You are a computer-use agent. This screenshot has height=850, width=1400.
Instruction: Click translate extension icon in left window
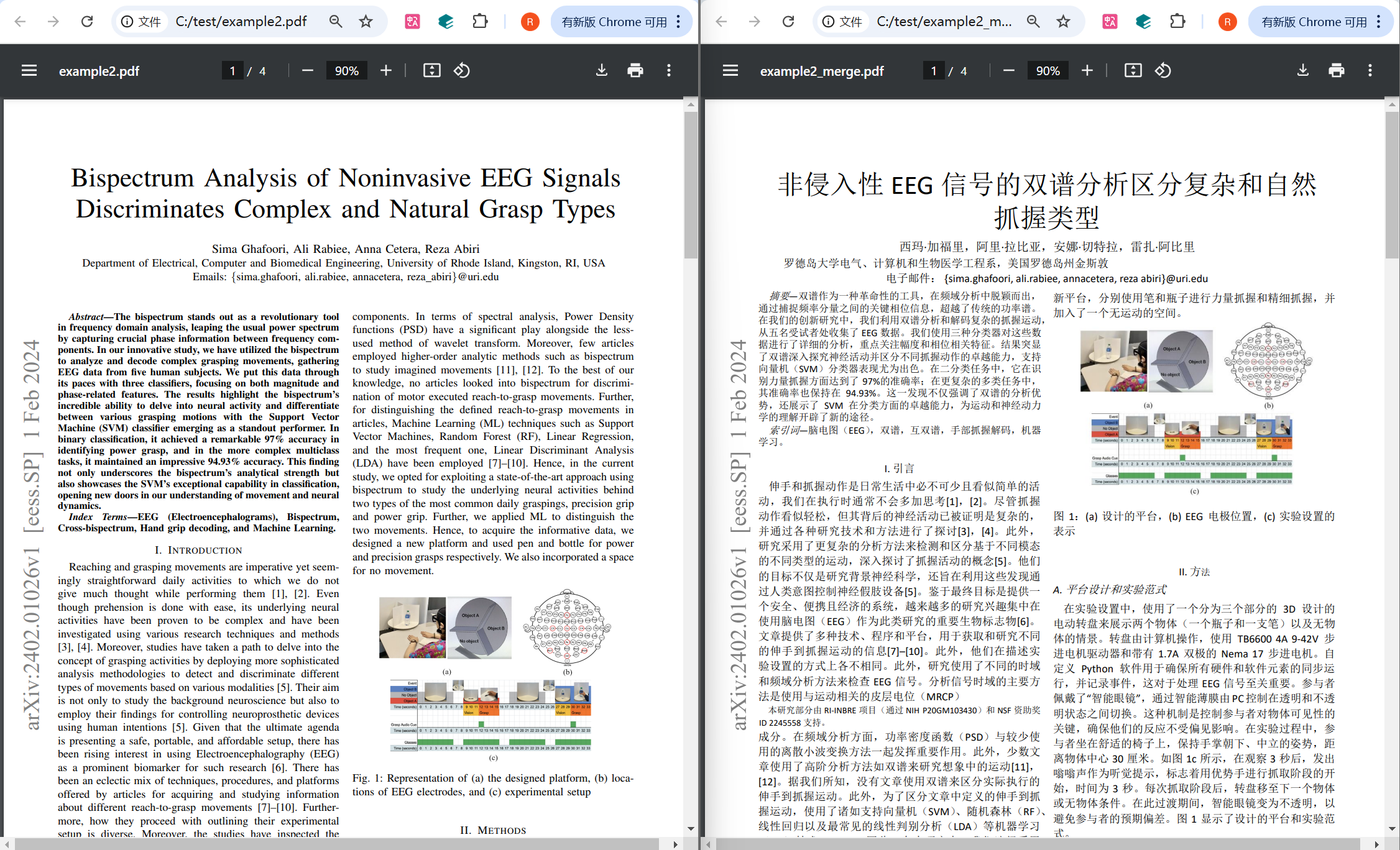click(412, 22)
